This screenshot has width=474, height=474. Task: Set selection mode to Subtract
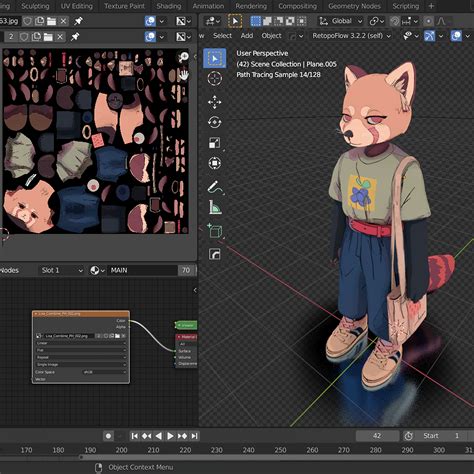[278, 21]
